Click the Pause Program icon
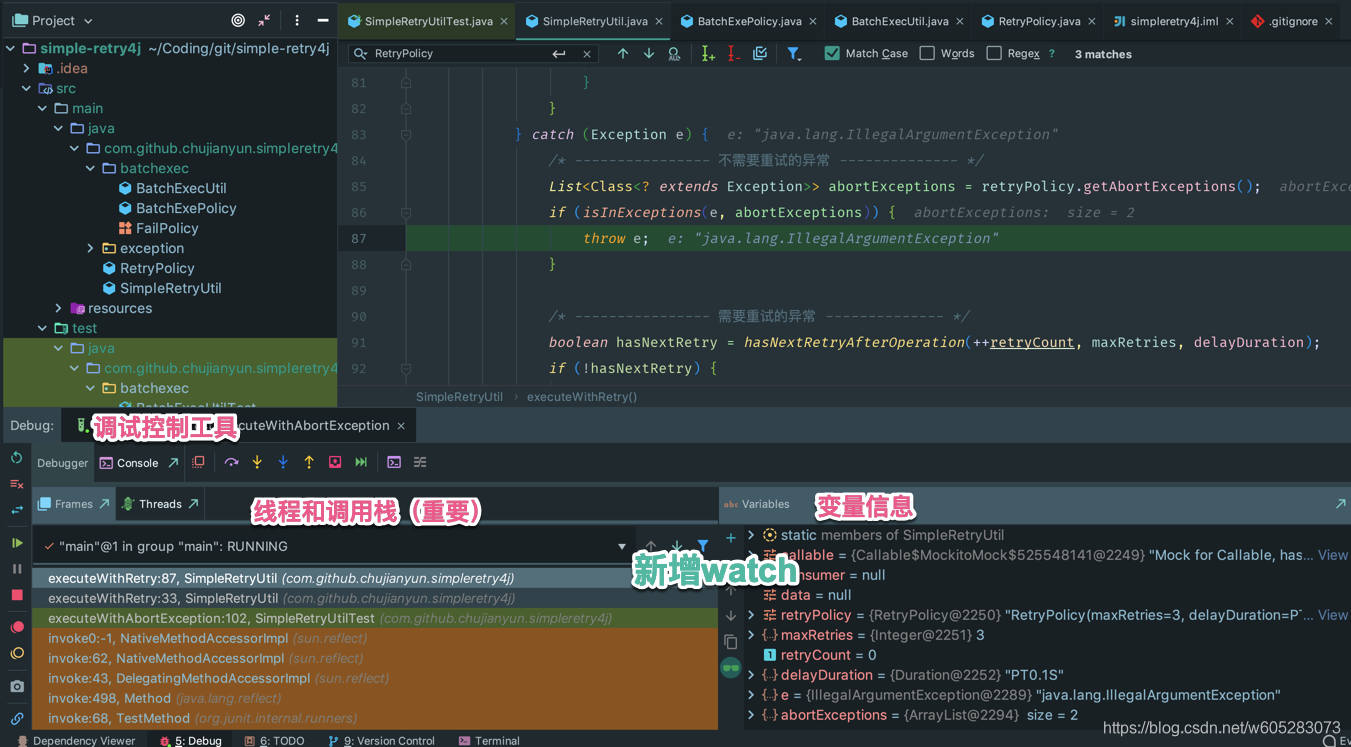1351x747 pixels. pos(17,569)
